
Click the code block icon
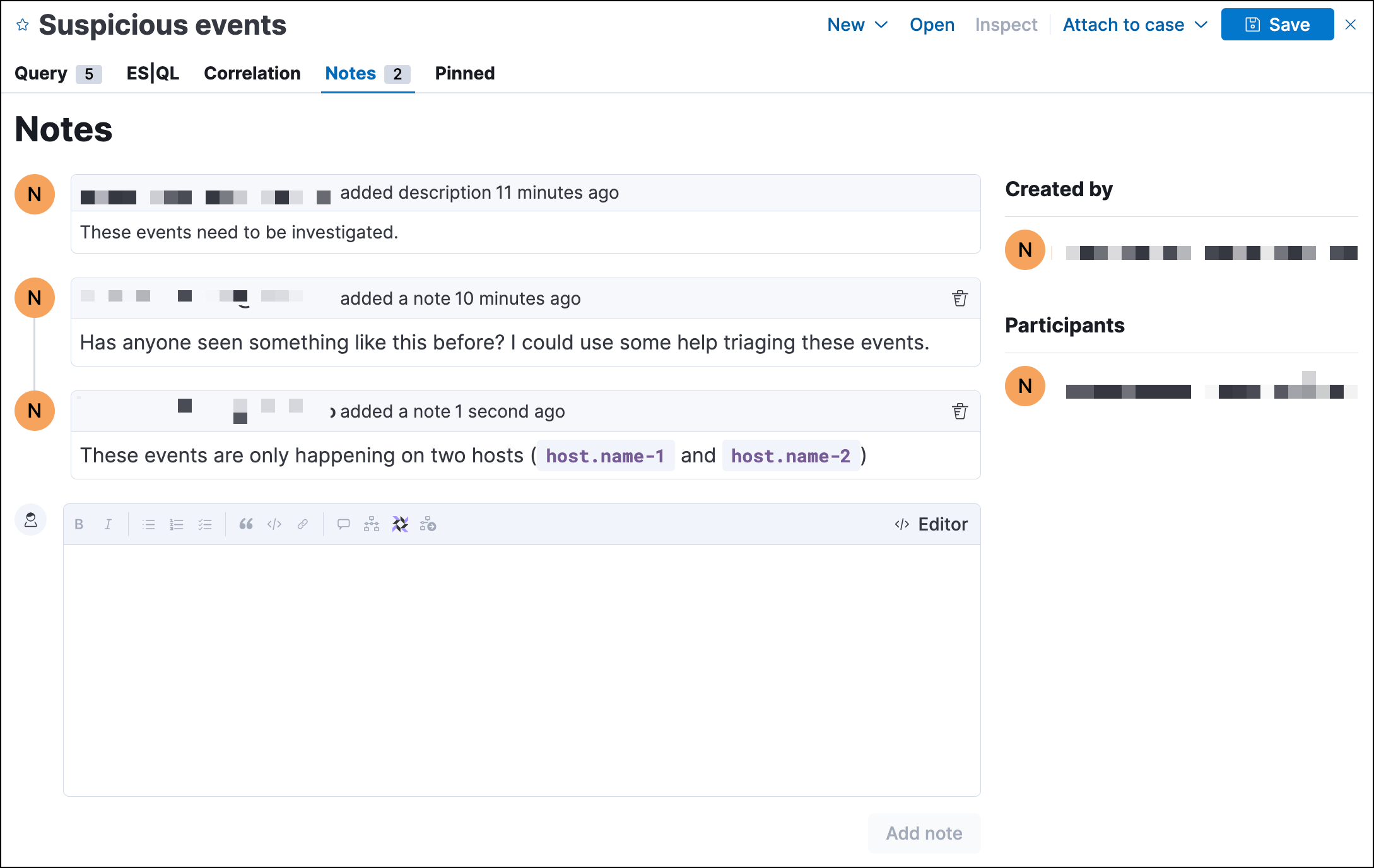point(275,523)
